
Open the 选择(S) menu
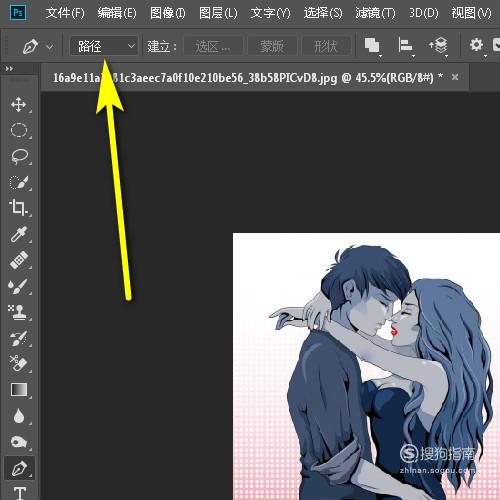click(323, 13)
